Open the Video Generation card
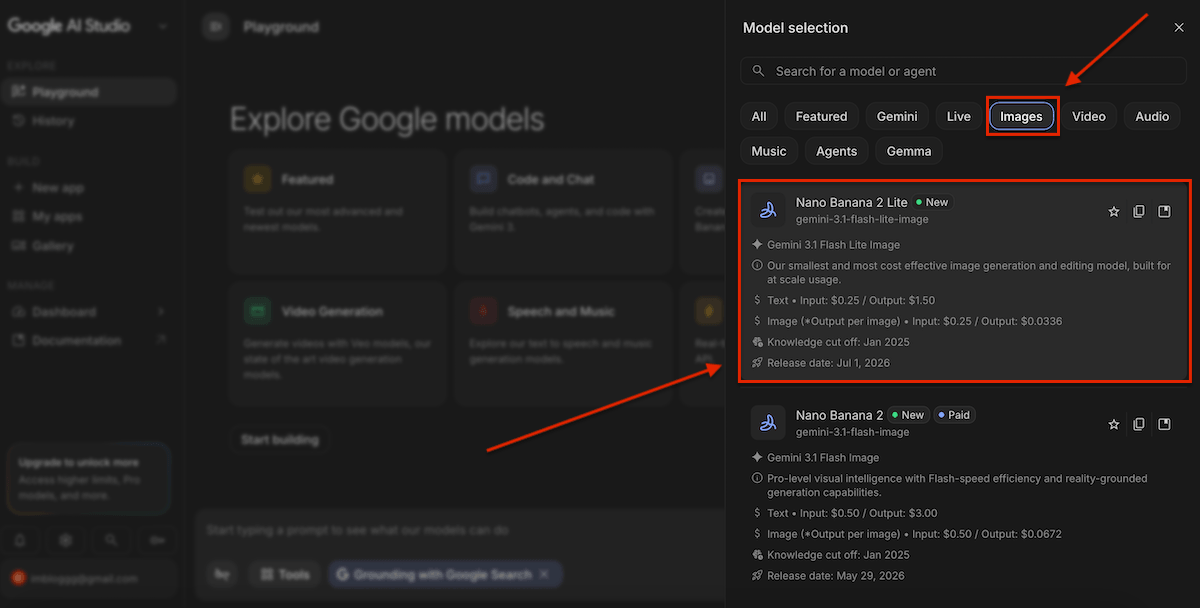 pyautogui.click(x=337, y=346)
